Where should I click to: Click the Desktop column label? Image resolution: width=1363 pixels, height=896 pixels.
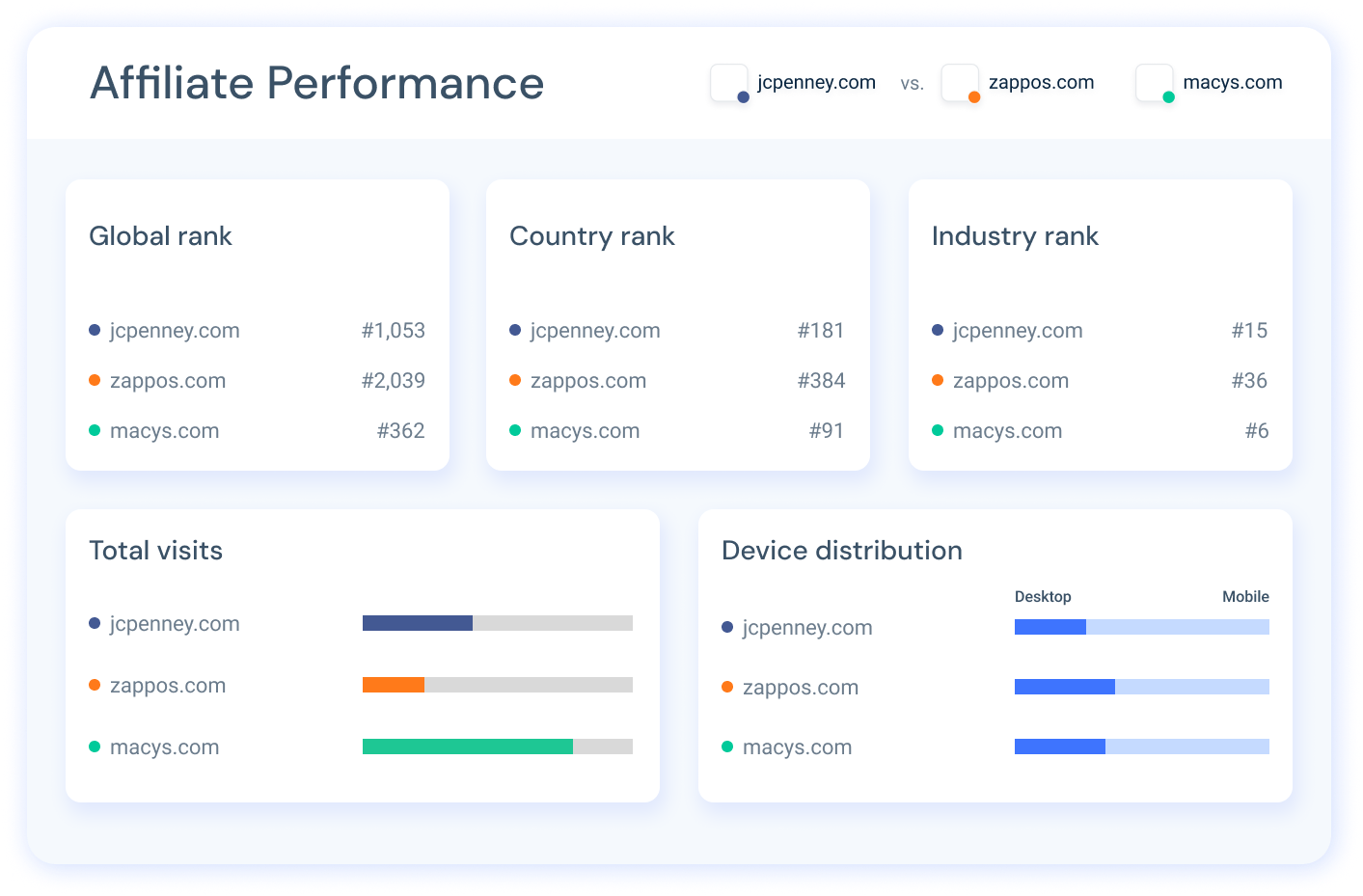(x=1043, y=597)
